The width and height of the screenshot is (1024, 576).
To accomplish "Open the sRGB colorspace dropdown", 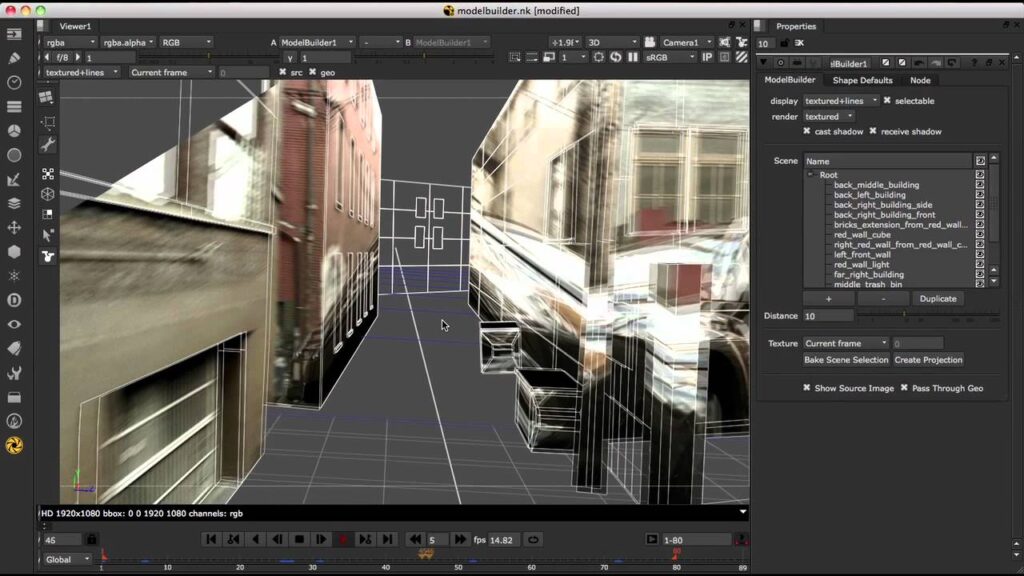I will [x=670, y=57].
